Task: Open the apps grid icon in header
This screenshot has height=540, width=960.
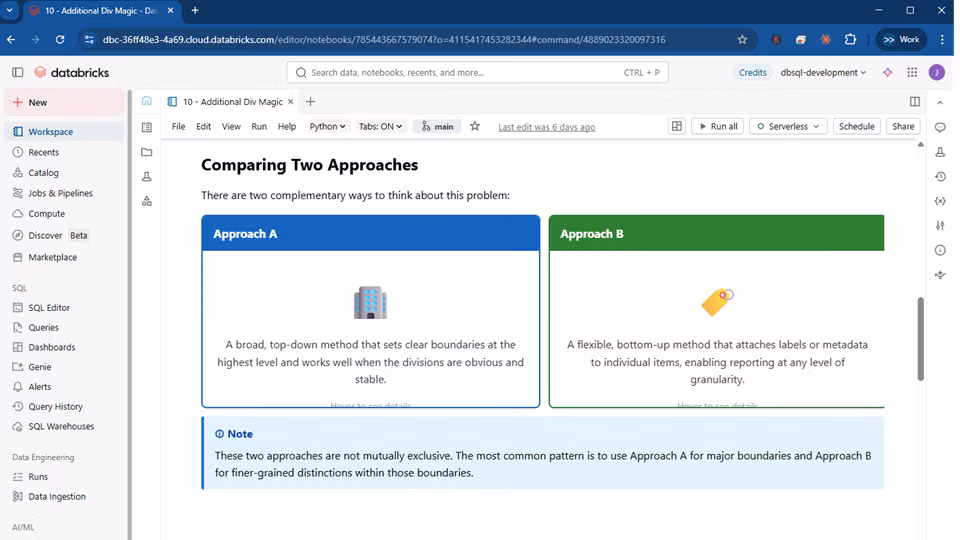Action: (x=912, y=73)
